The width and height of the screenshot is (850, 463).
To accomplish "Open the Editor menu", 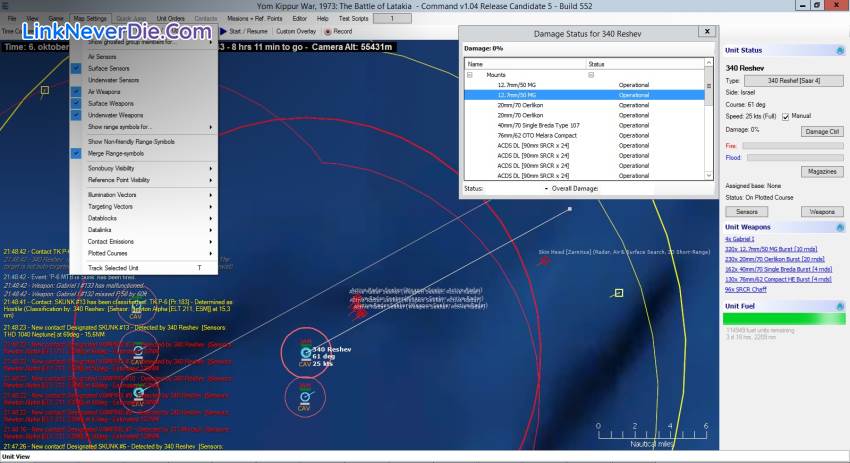I will click(x=299, y=18).
